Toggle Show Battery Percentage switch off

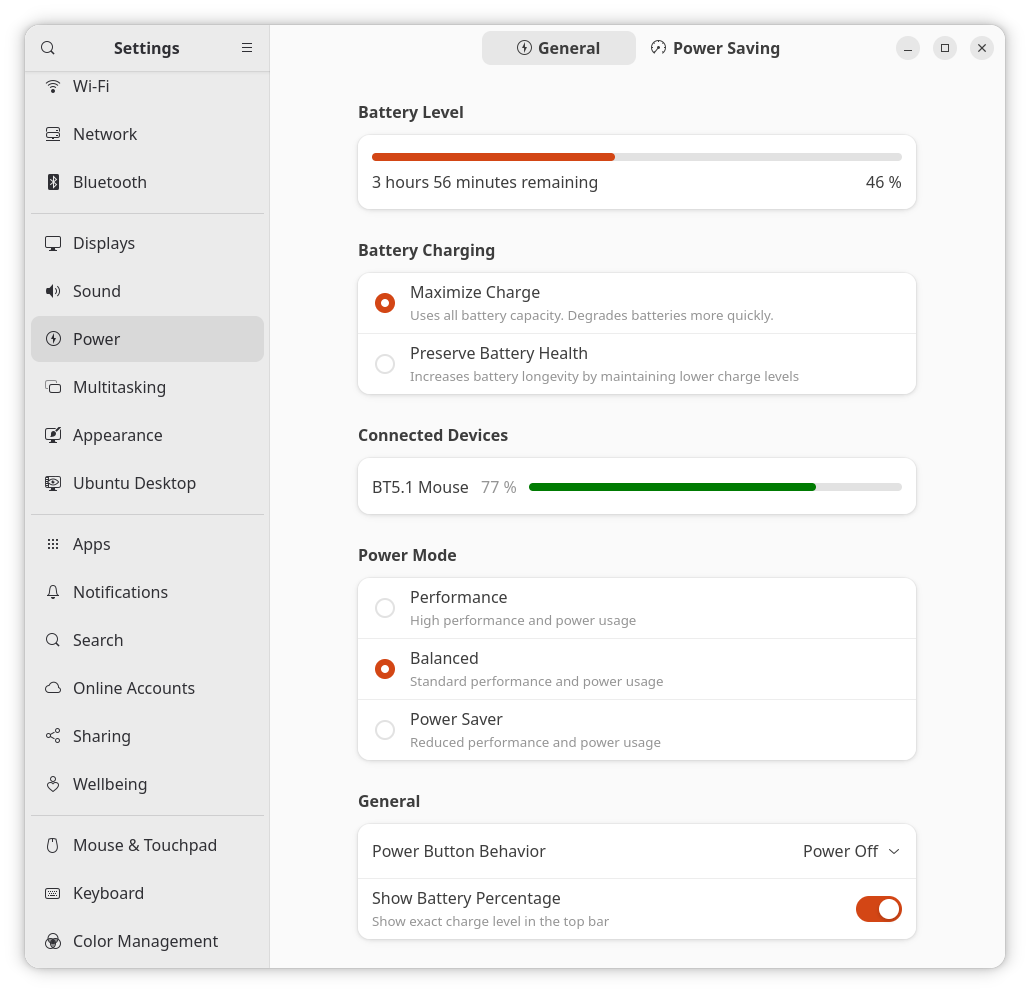tap(878, 909)
